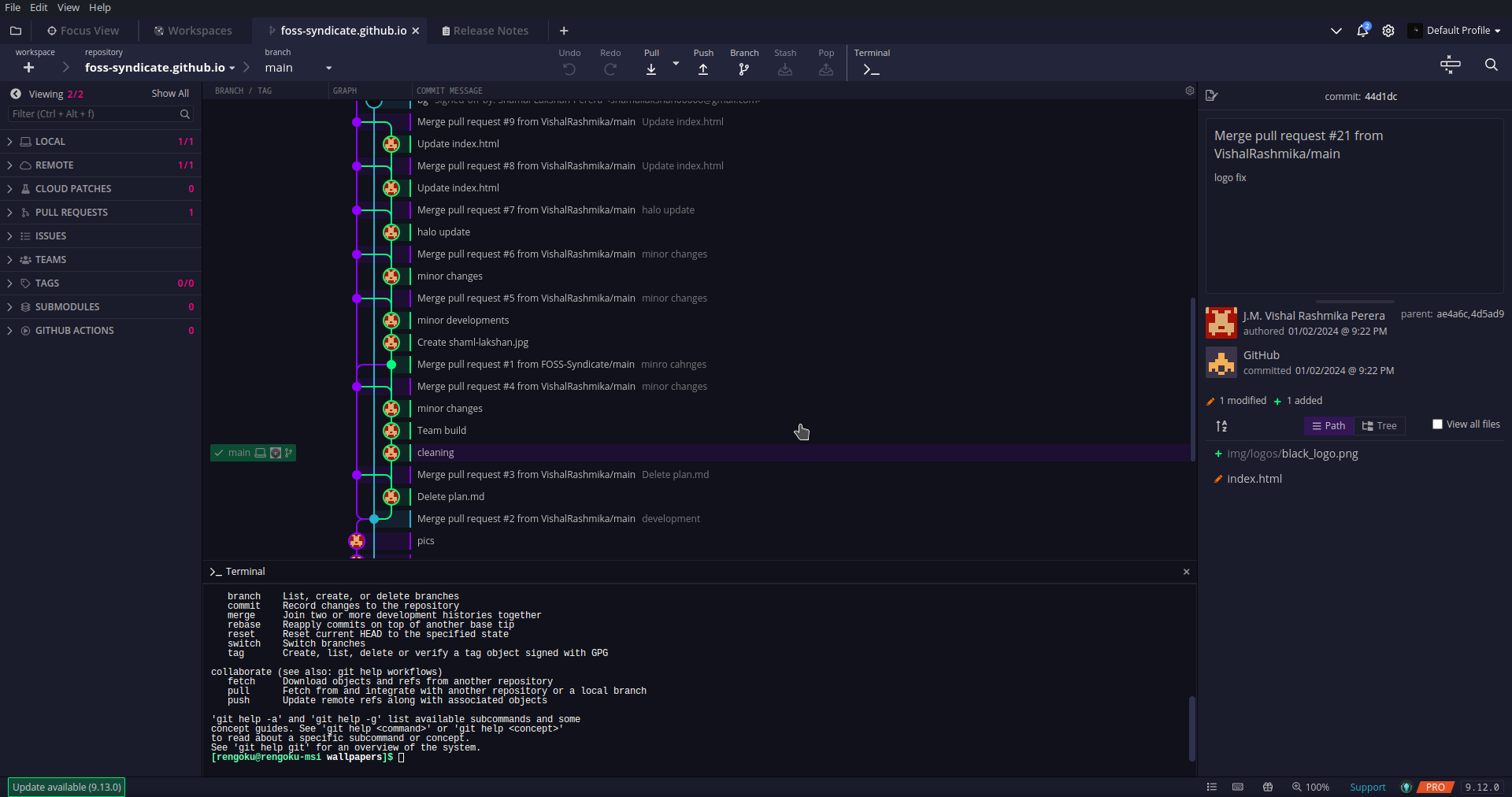This screenshot has height=797, width=1512.
Task: Click the Undo toolbar icon
Action: point(569,69)
